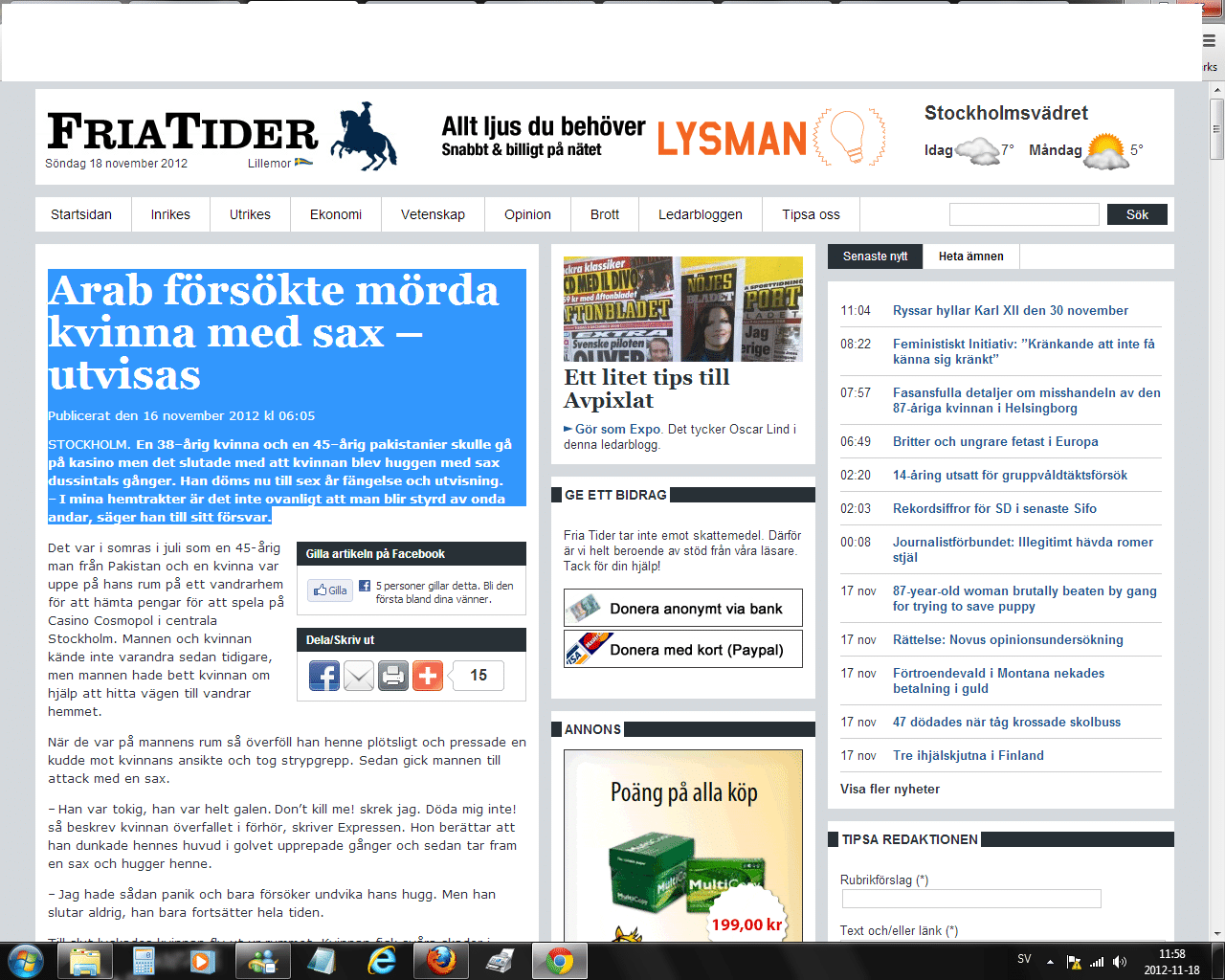
Task: Click the Facebook Gilla like button
Action: (x=330, y=590)
